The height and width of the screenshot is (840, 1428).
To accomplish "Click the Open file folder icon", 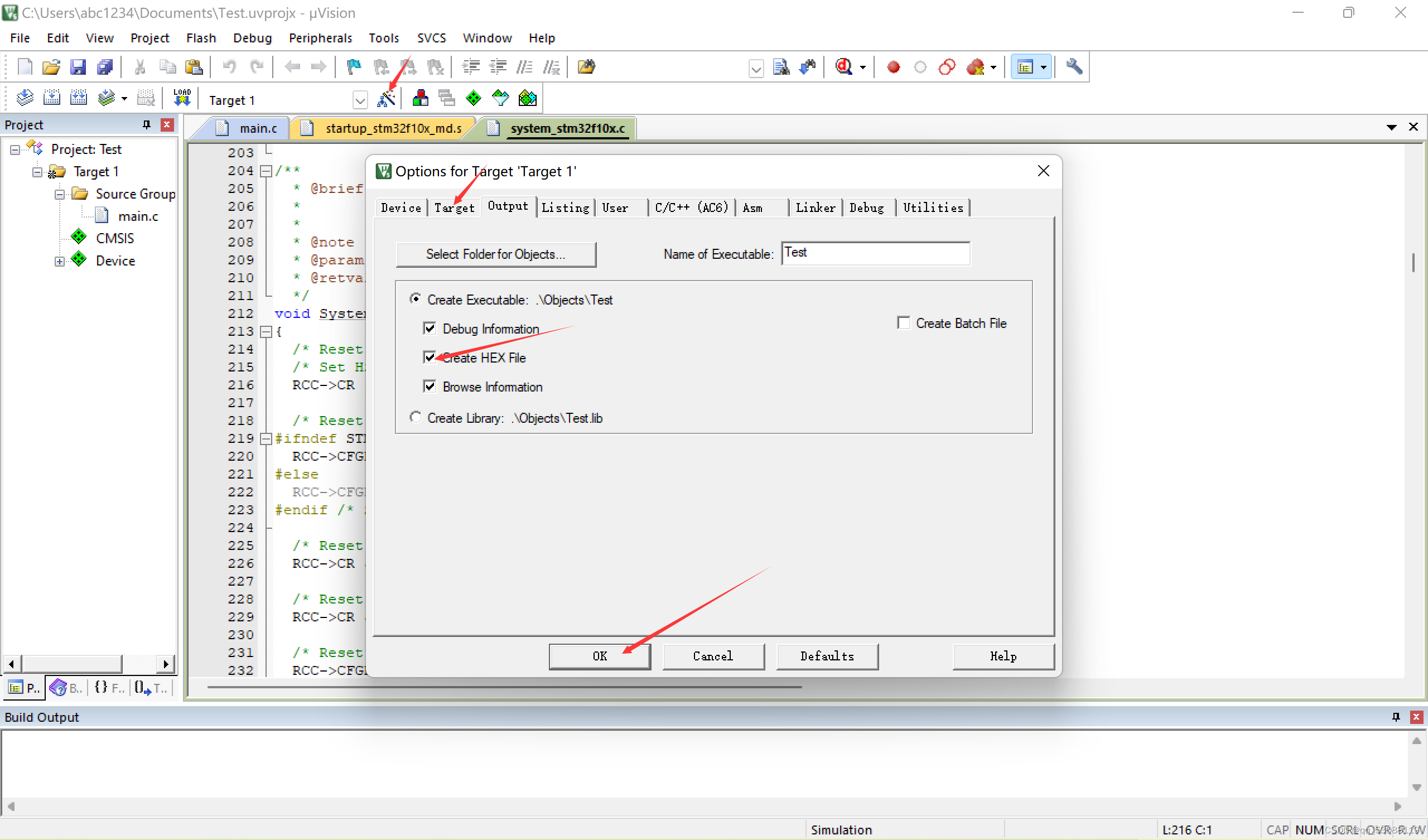I will 50,67.
